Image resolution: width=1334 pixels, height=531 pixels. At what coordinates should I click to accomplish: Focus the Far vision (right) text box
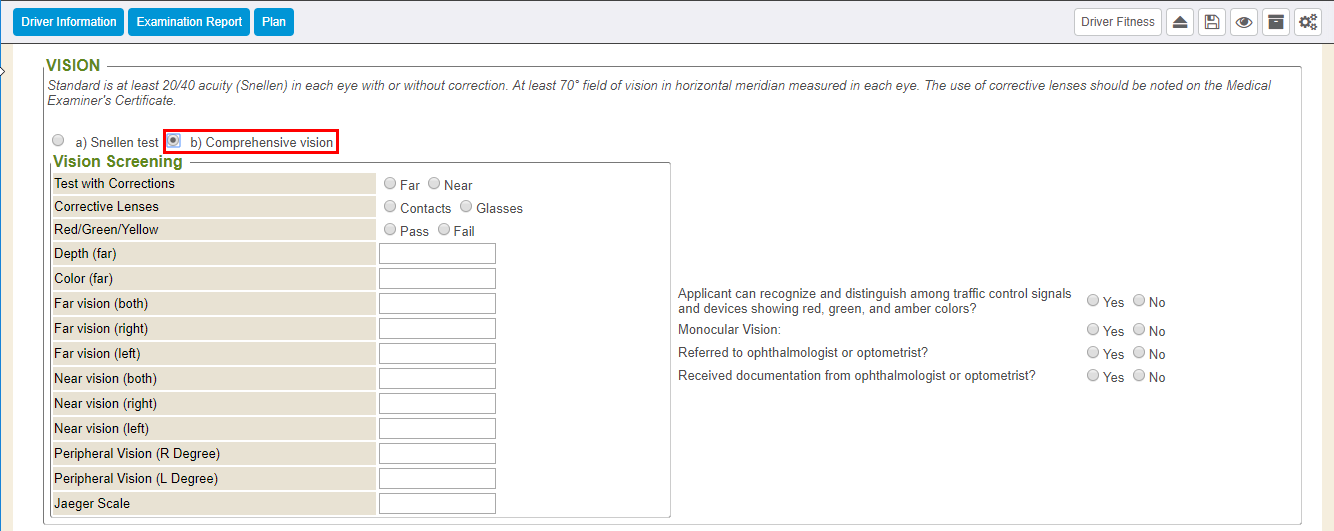pyautogui.click(x=437, y=329)
